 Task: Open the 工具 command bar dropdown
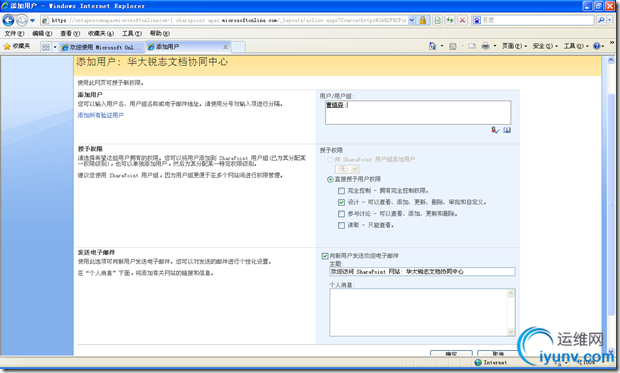pos(576,46)
